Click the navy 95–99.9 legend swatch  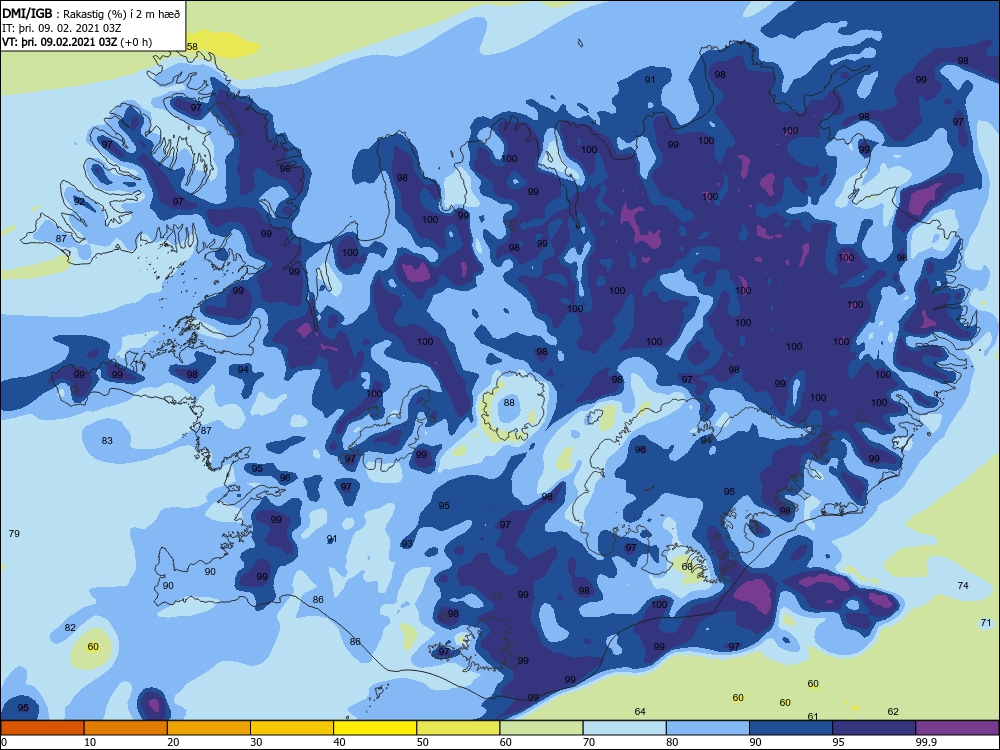pos(874,728)
